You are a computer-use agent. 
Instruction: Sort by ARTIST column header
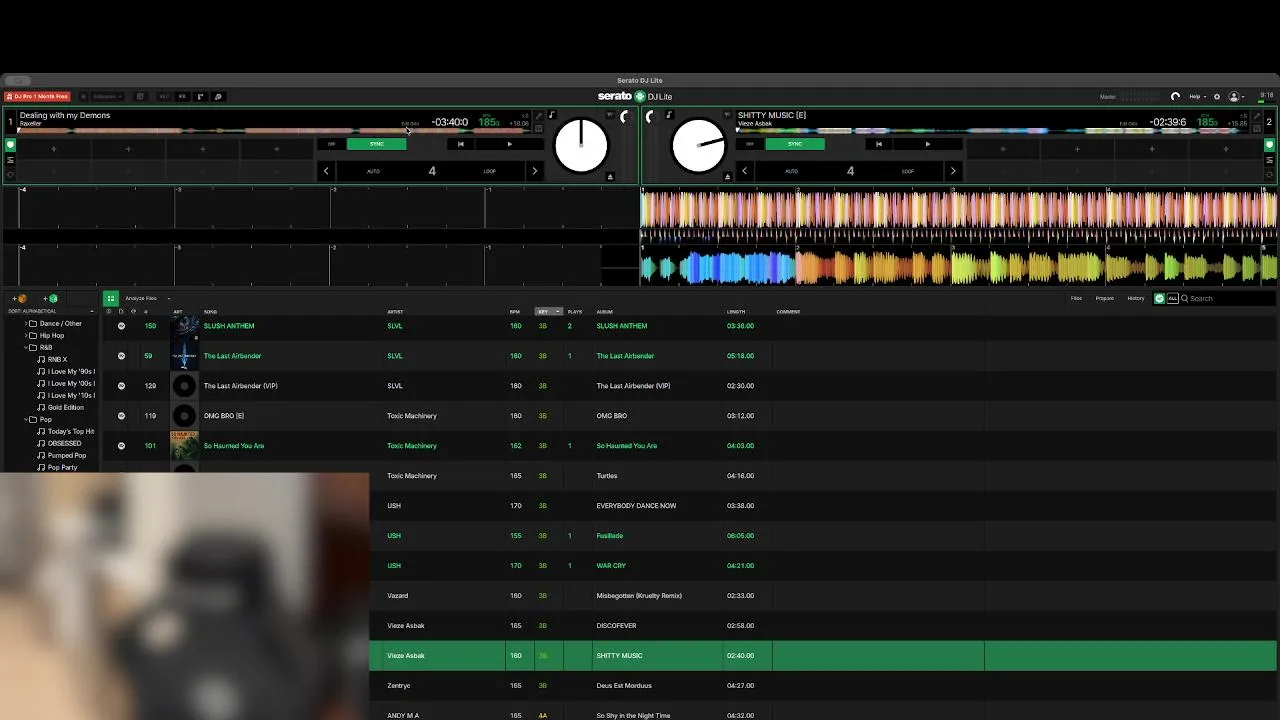coord(395,312)
